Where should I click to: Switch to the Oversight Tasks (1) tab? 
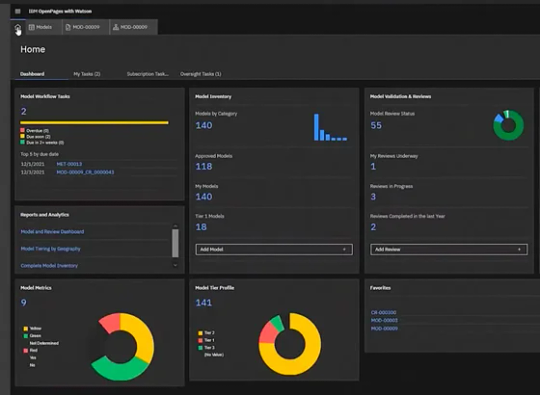click(201, 74)
